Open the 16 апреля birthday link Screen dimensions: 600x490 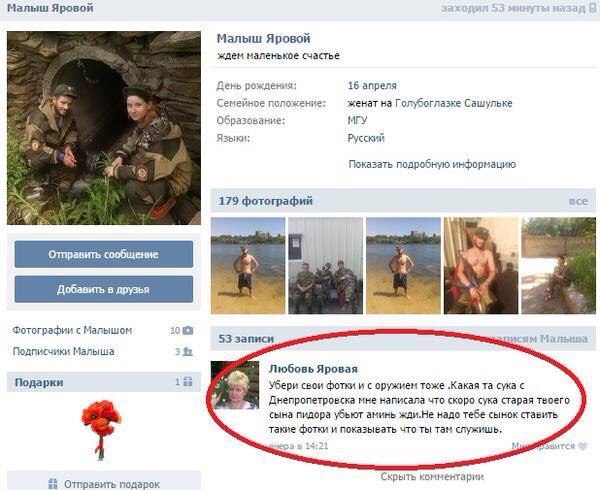pyautogui.click(x=372, y=86)
